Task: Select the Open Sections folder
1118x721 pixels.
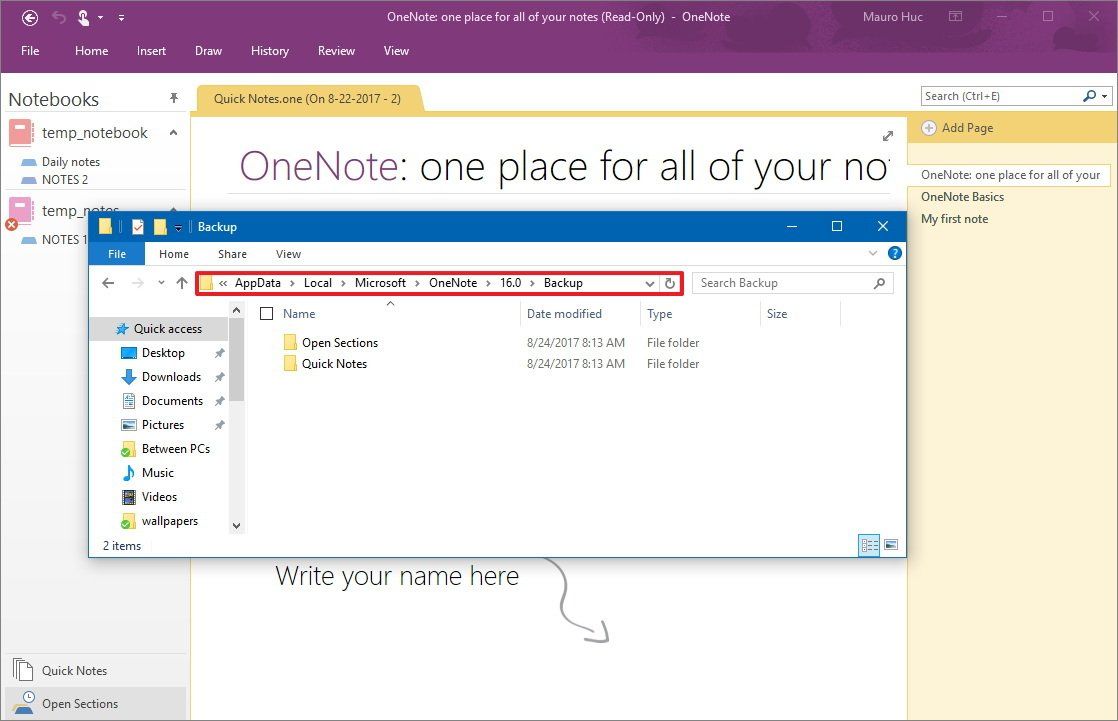Action: tap(339, 343)
